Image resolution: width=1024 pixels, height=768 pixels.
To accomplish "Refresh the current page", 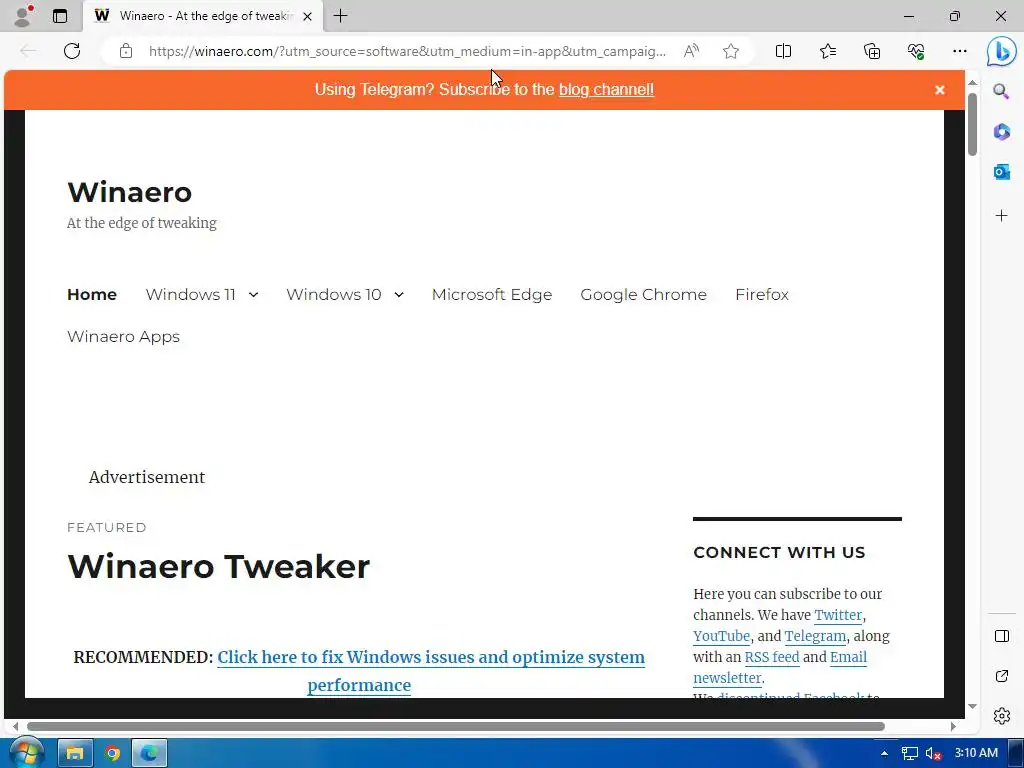I will click(x=72, y=51).
